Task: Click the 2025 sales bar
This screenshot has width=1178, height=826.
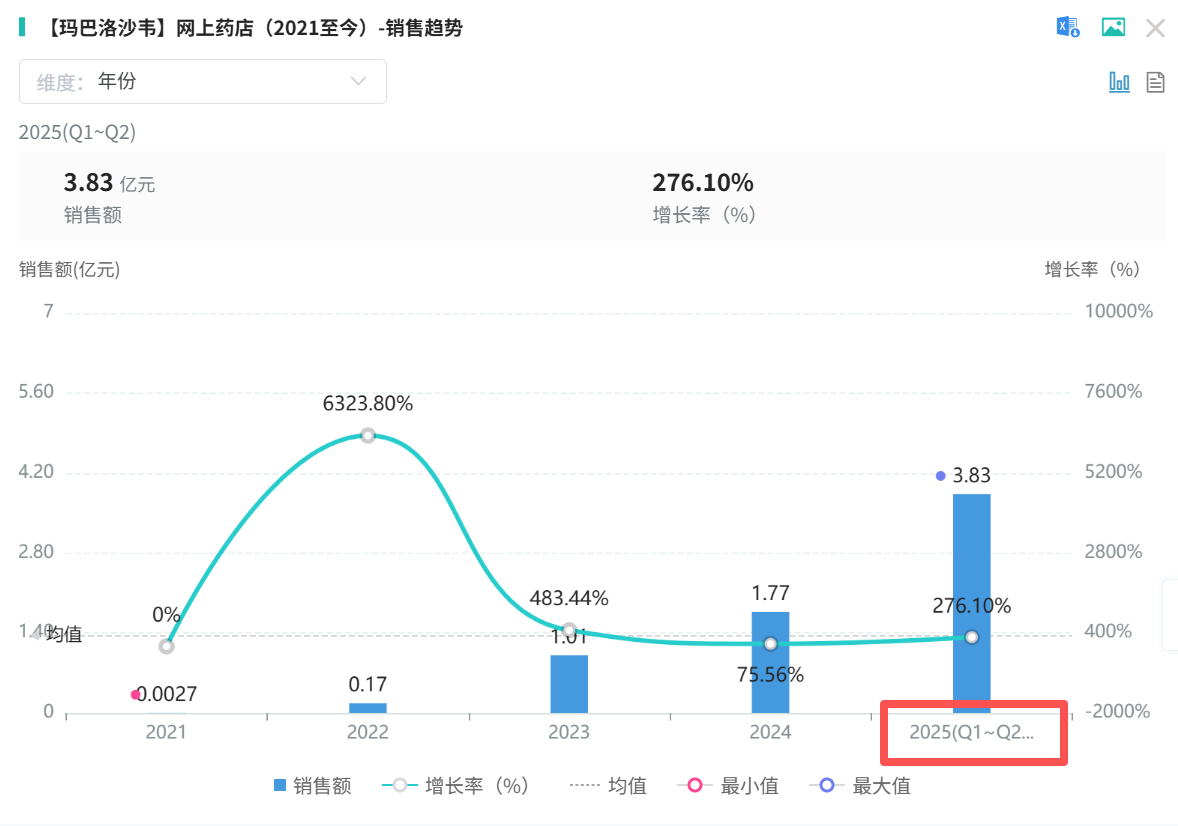Action: pos(971,603)
